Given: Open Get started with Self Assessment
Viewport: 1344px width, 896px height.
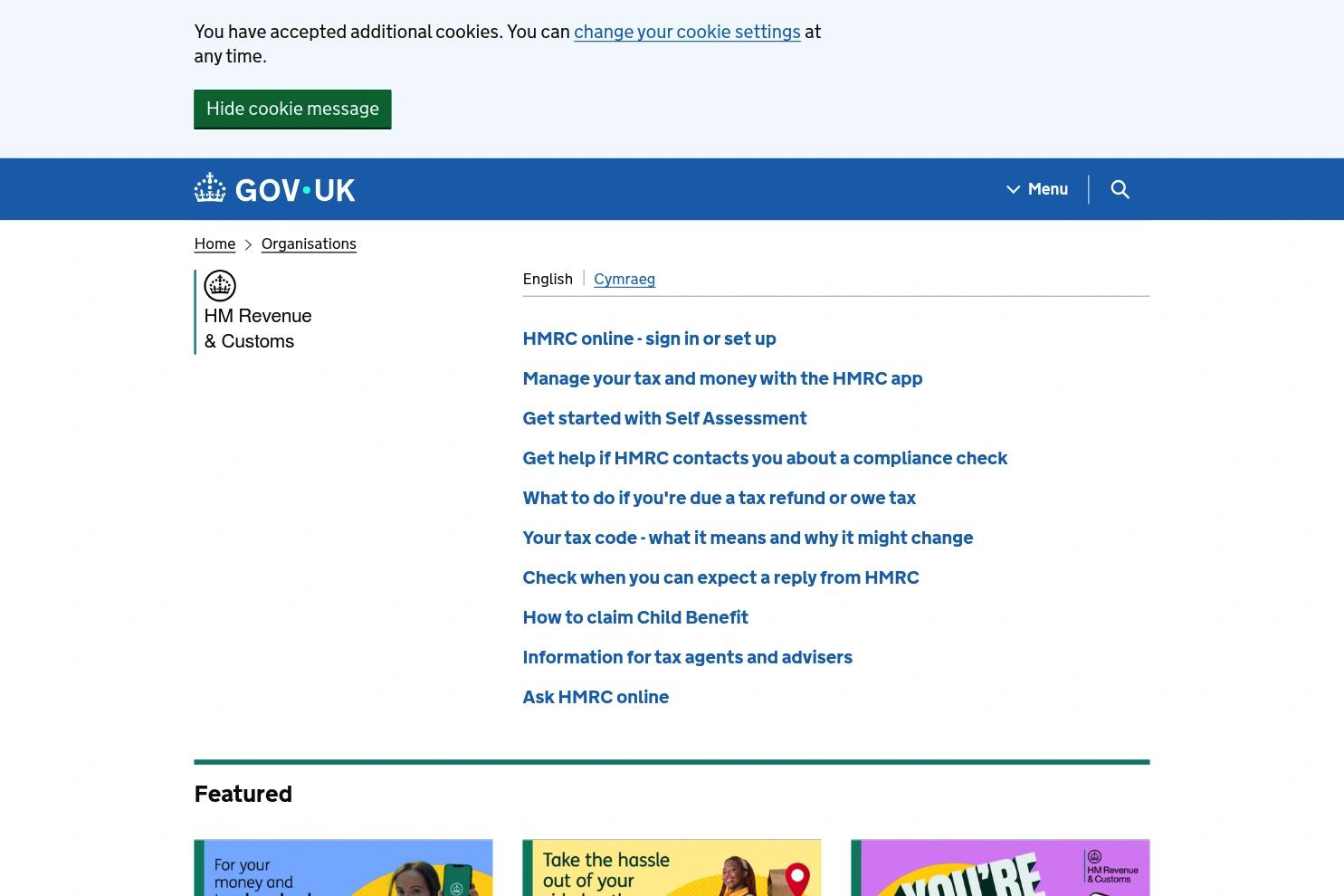Looking at the screenshot, I should (x=664, y=418).
